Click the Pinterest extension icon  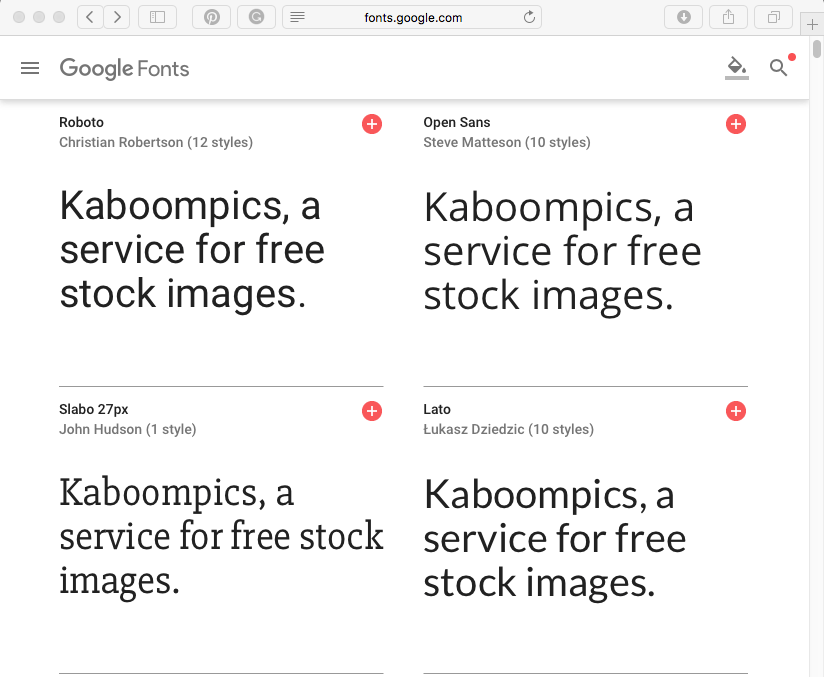coord(211,17)
